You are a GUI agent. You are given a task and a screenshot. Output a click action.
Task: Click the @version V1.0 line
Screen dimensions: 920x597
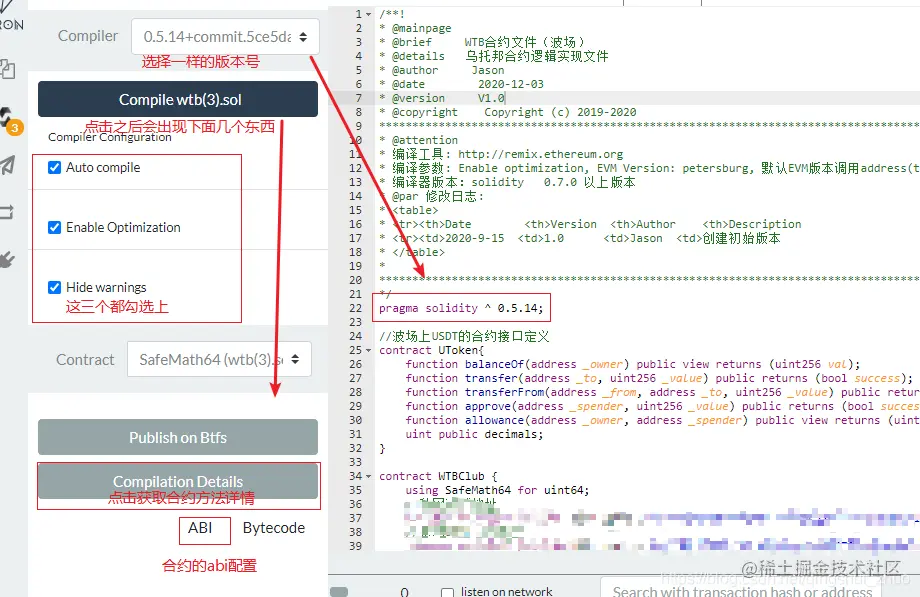(442, 99)
